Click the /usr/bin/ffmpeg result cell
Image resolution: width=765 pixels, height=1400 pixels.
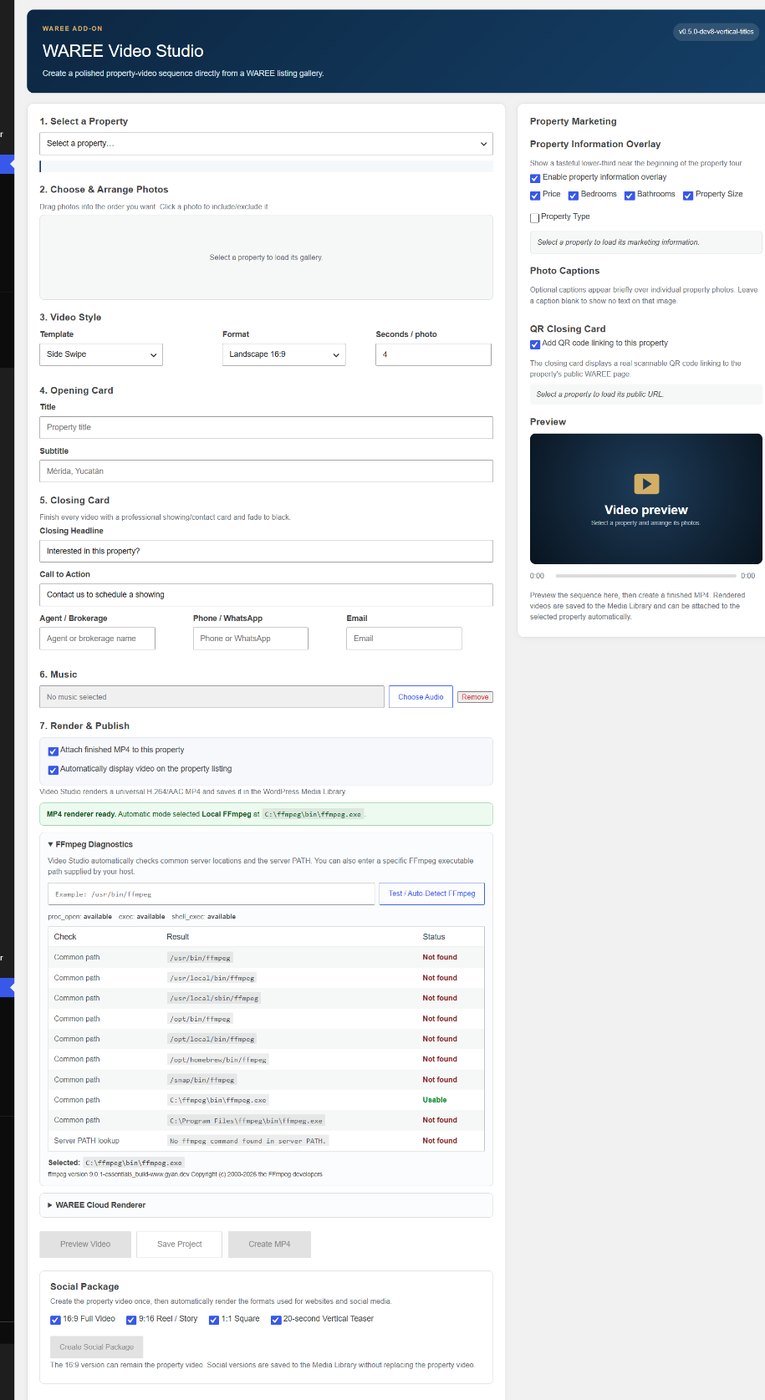coord(201,958)
